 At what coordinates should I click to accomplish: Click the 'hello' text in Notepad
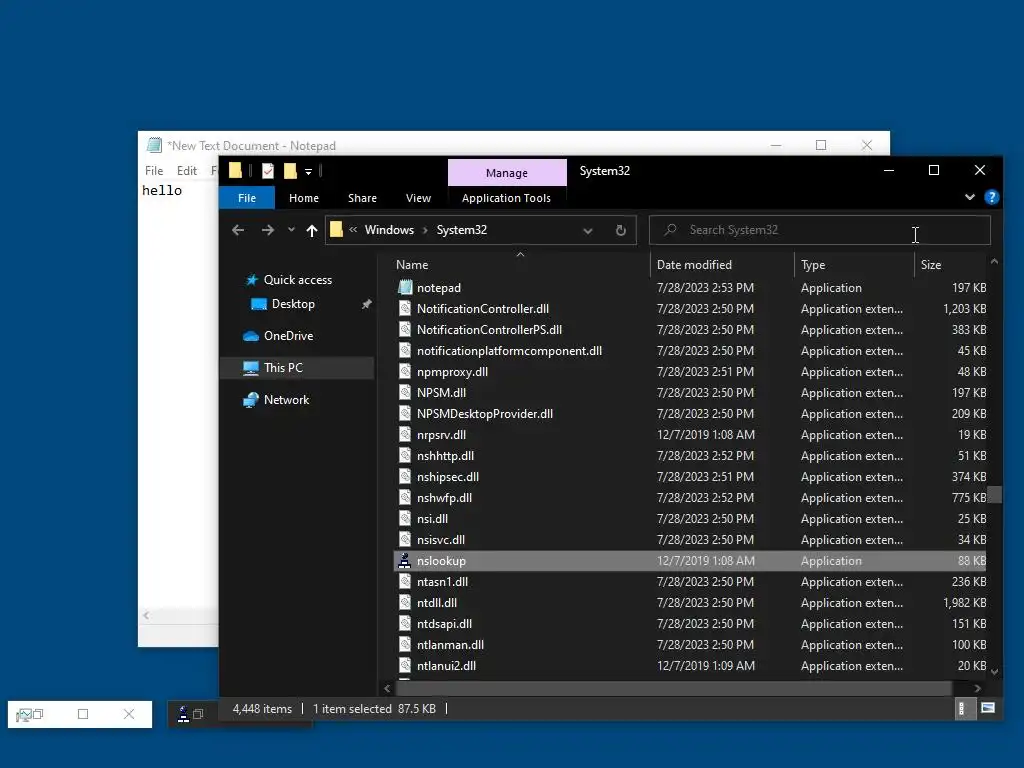click(x=162, y=191)
